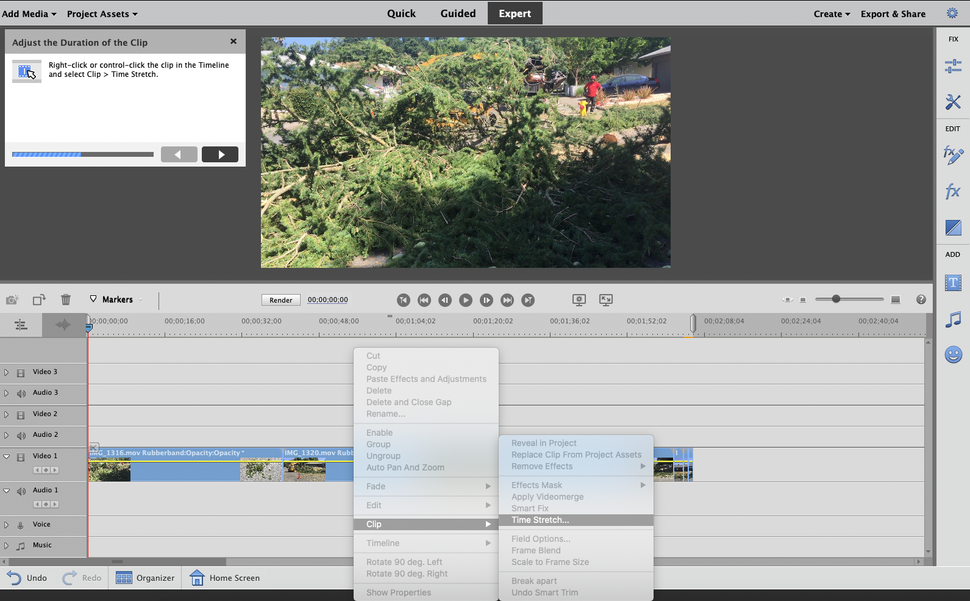Open the Create dropdown menu
This screenshot has width=970, height=601.
pyautogui.click(x=830, y=13)
